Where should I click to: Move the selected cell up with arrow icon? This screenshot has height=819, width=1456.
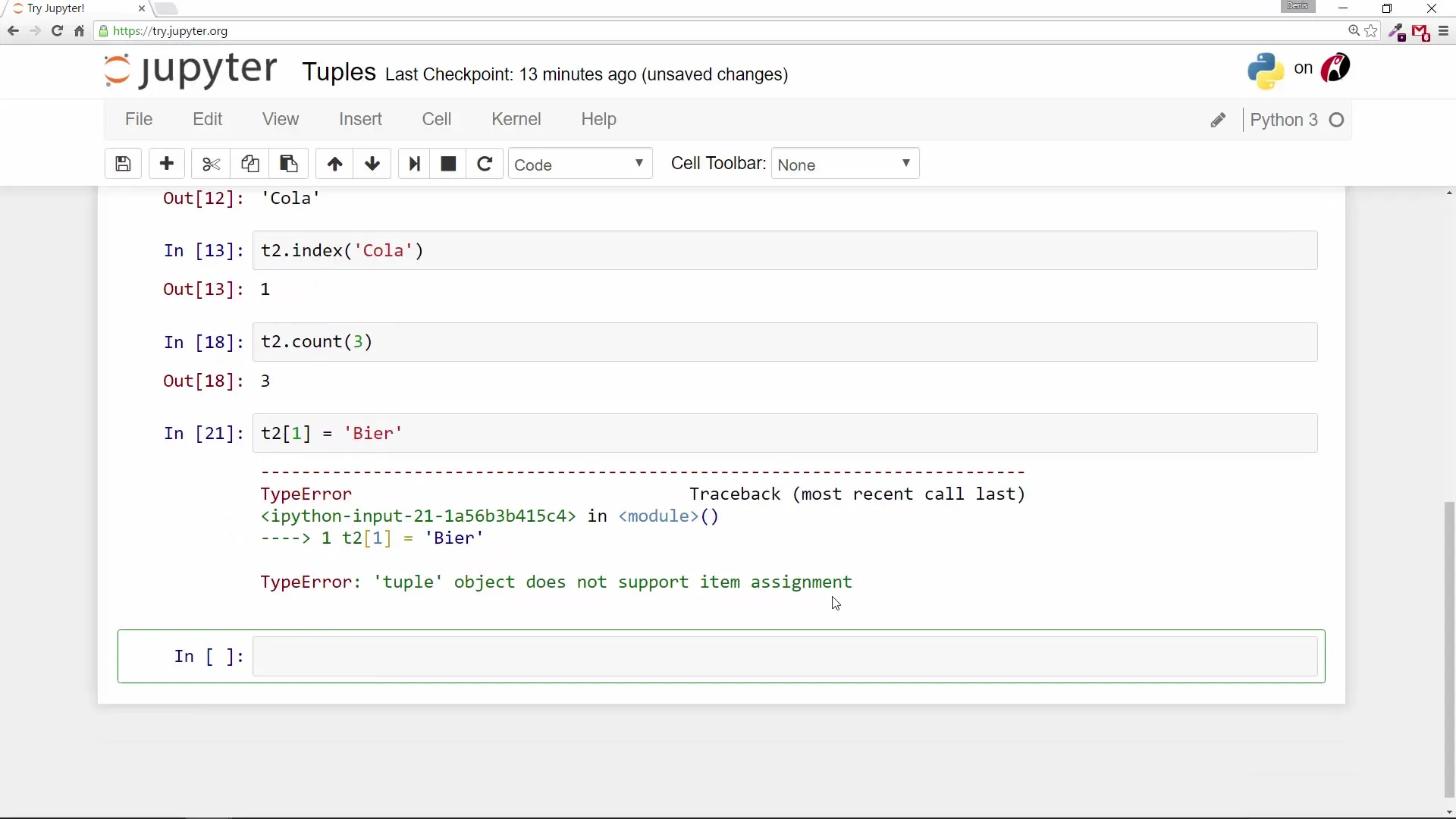334,164
